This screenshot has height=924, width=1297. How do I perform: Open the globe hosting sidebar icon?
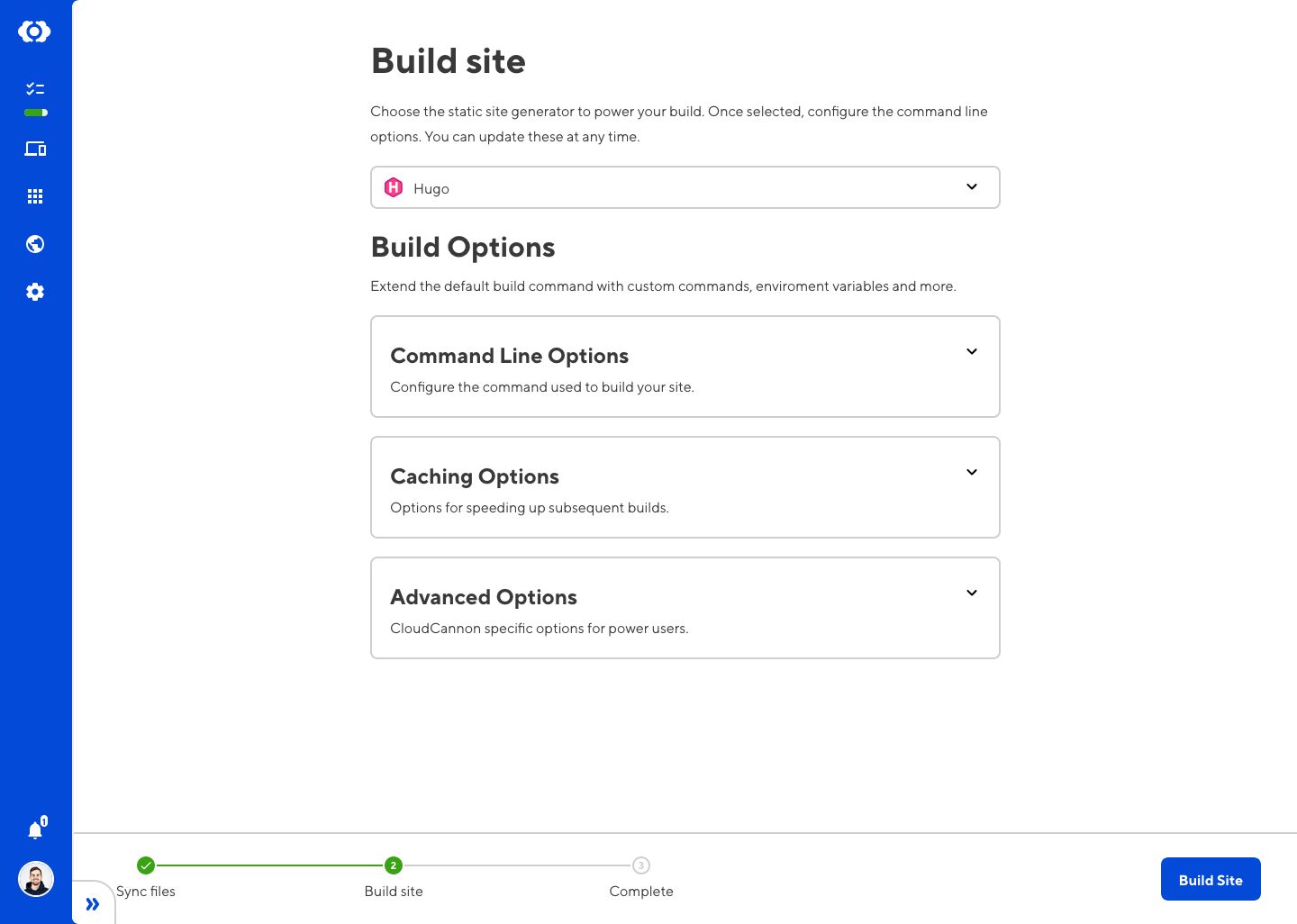pyautogui.click(x=35, y=244)
